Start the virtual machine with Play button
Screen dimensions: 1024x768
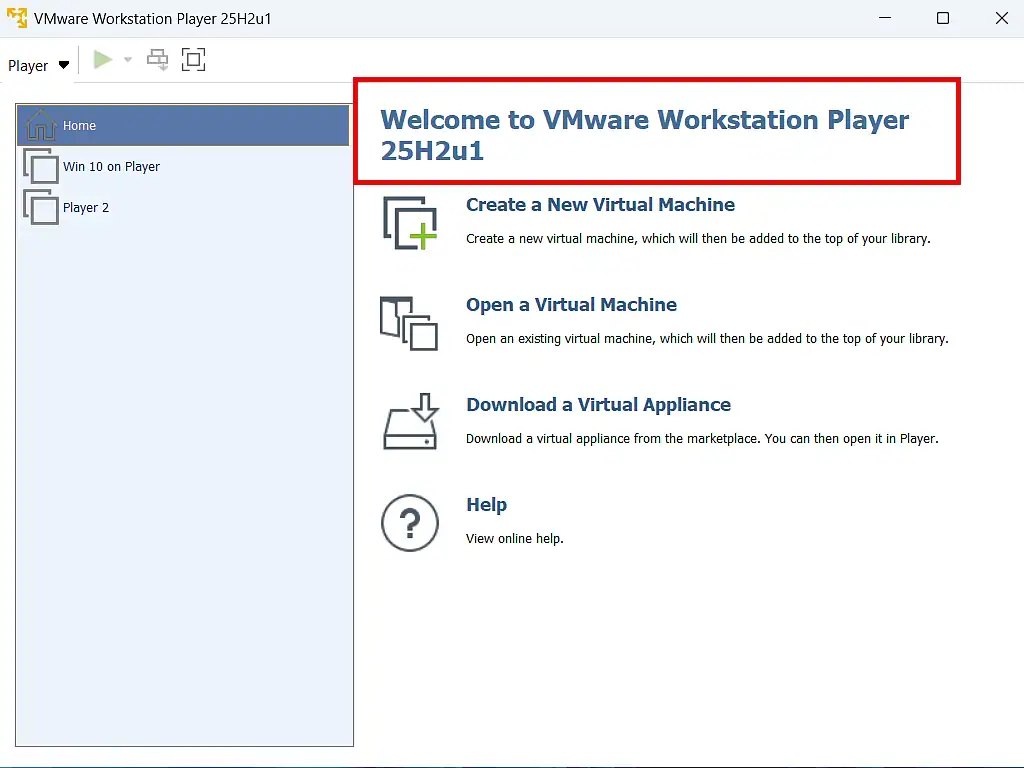101,59
